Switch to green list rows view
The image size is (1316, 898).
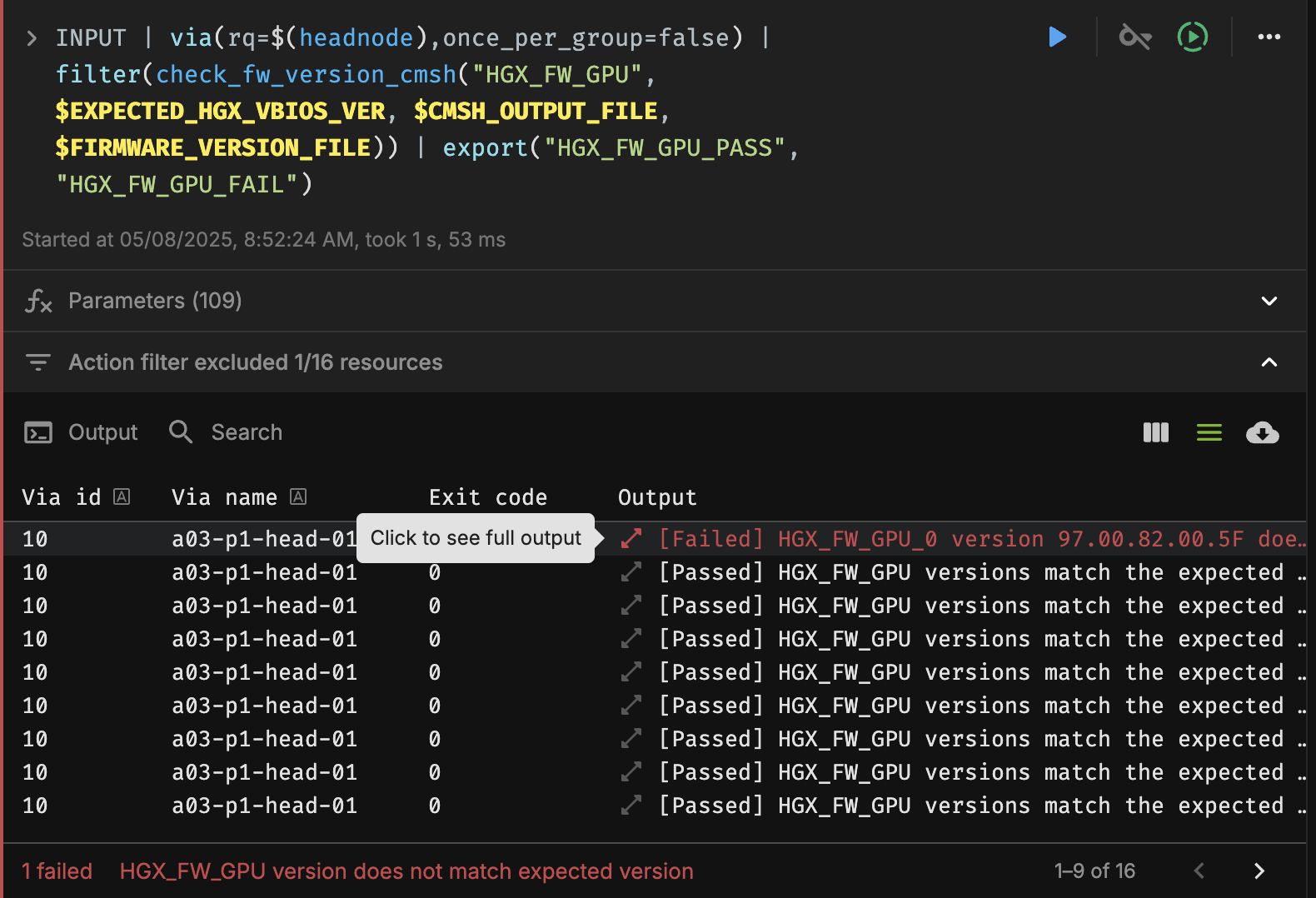1209,432
